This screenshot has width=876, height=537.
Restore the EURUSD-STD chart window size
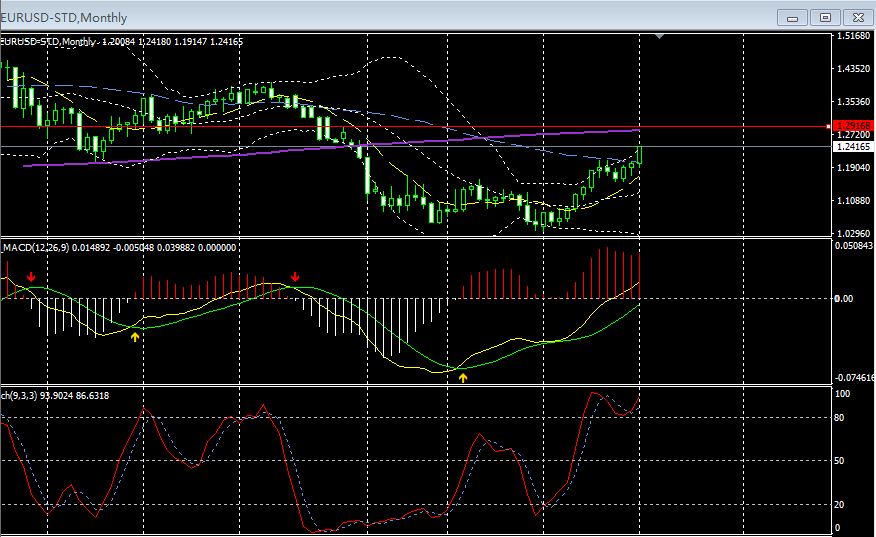tap(825, 17)
